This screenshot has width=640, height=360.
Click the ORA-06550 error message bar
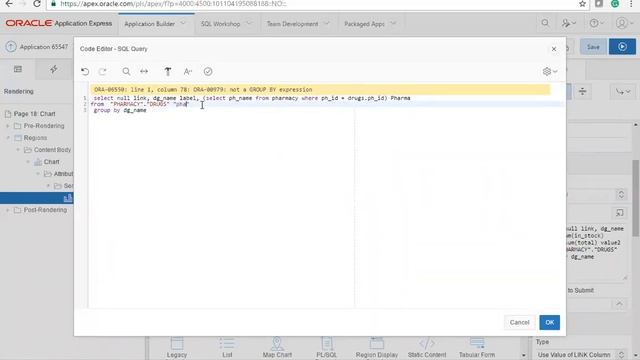click(x=320, y=89)
